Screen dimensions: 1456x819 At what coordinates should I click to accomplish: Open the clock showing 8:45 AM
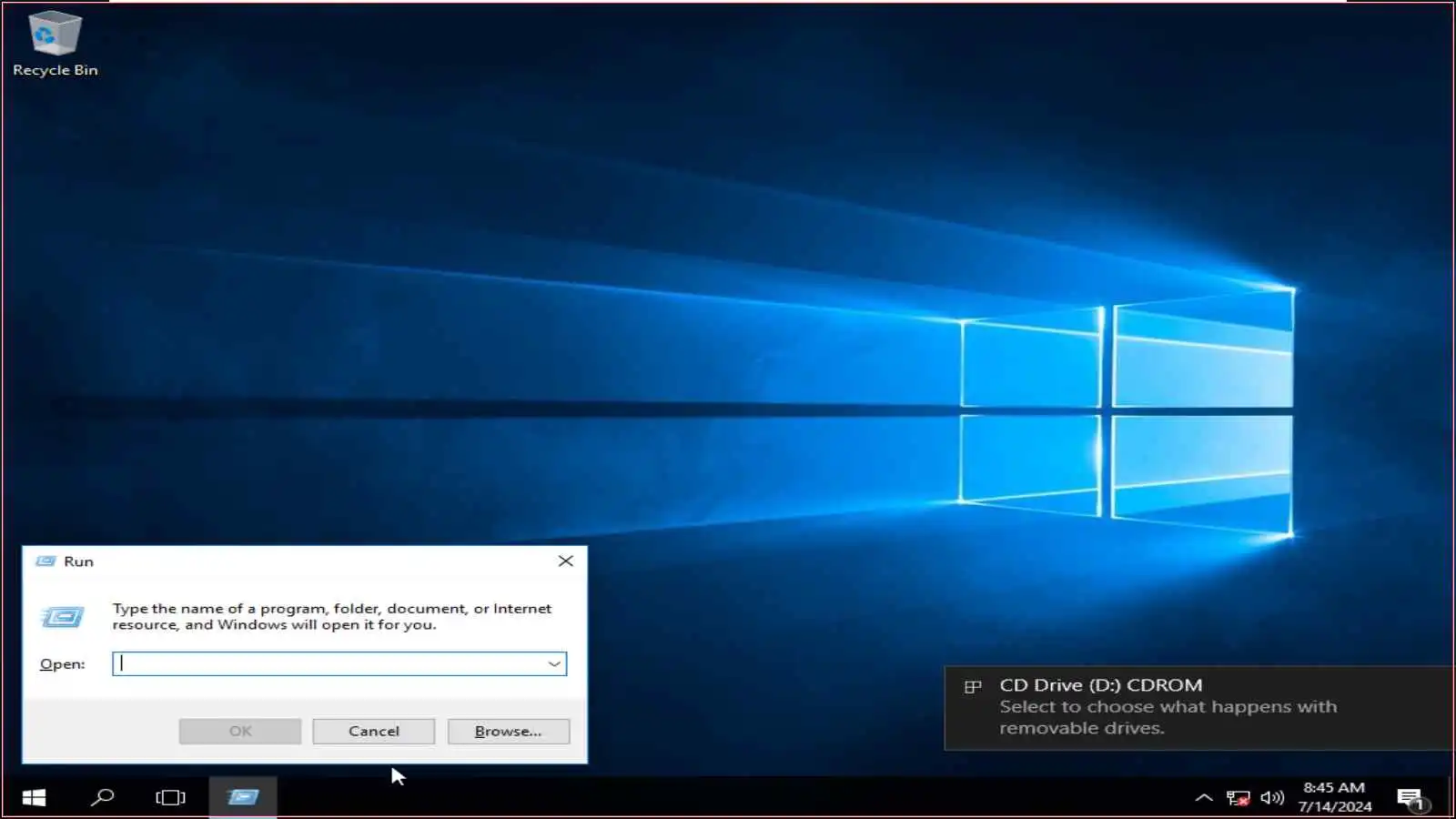coord(1334,797)
